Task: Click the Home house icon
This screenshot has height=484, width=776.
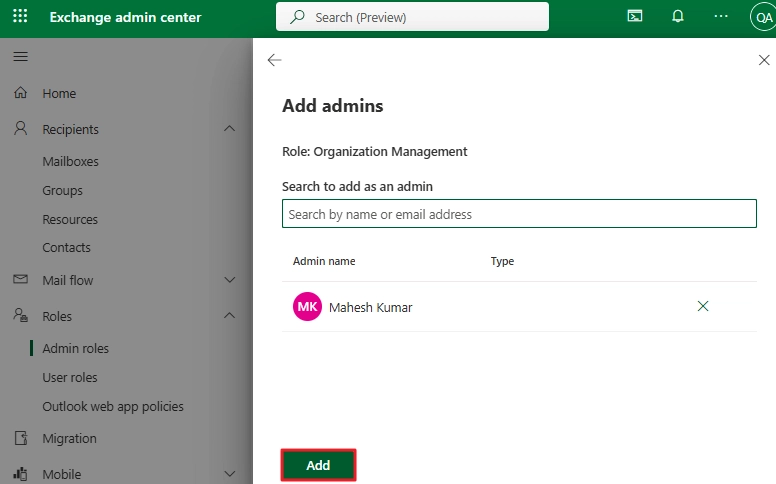Action: coord(20,93)
